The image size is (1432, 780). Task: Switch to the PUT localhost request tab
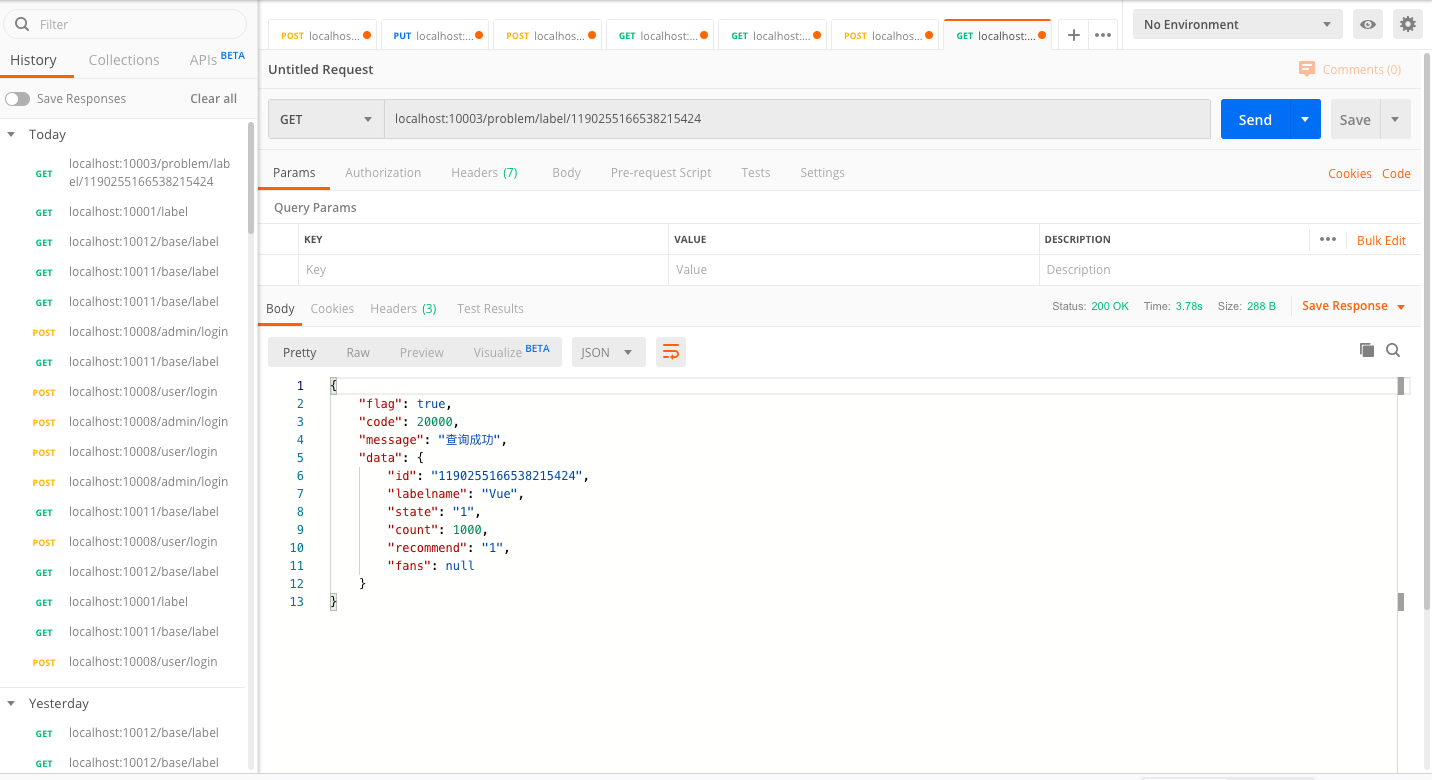pos(435,35)
